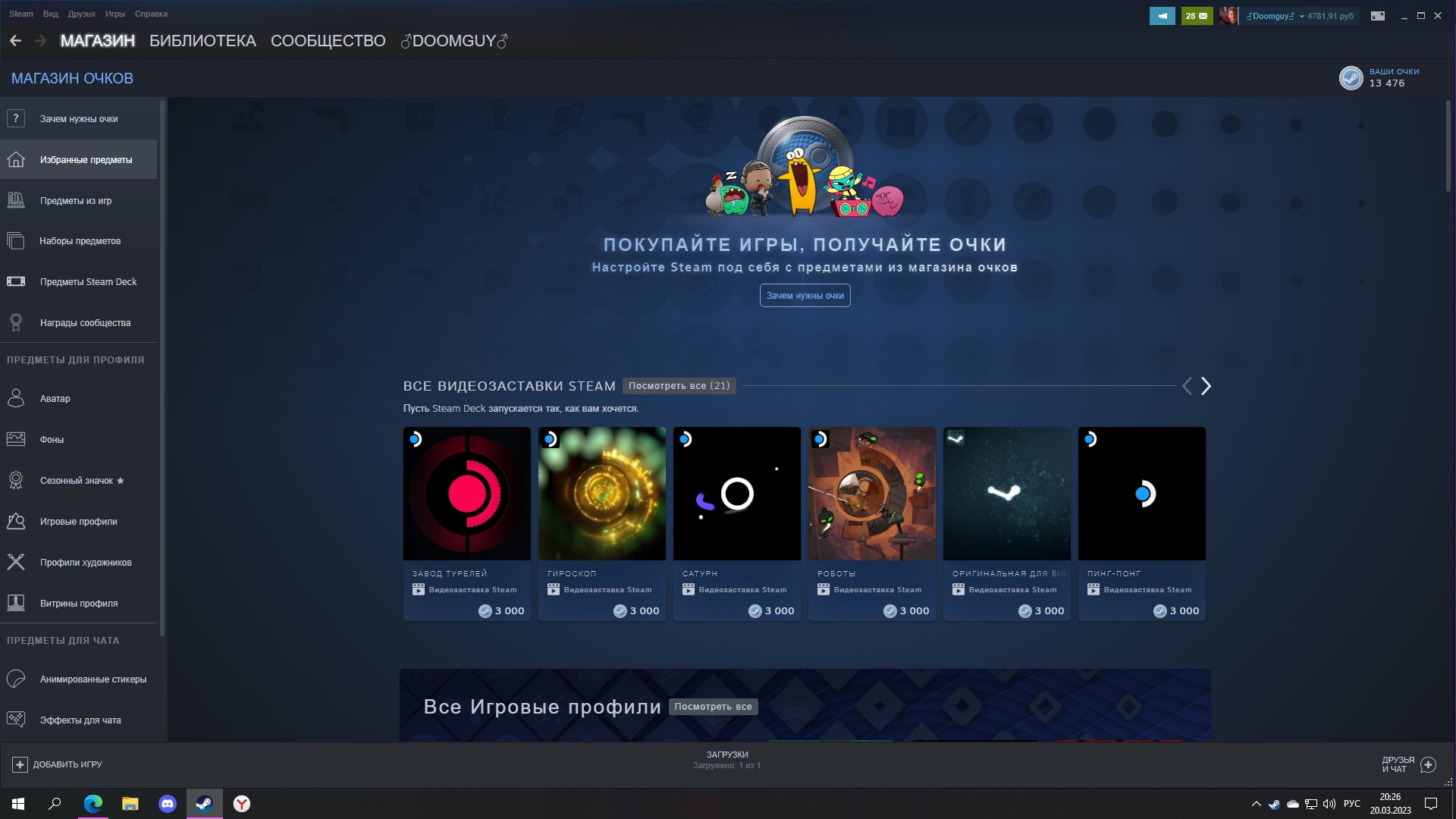Click the Сезонный значок badge icon

click(16, 480)
